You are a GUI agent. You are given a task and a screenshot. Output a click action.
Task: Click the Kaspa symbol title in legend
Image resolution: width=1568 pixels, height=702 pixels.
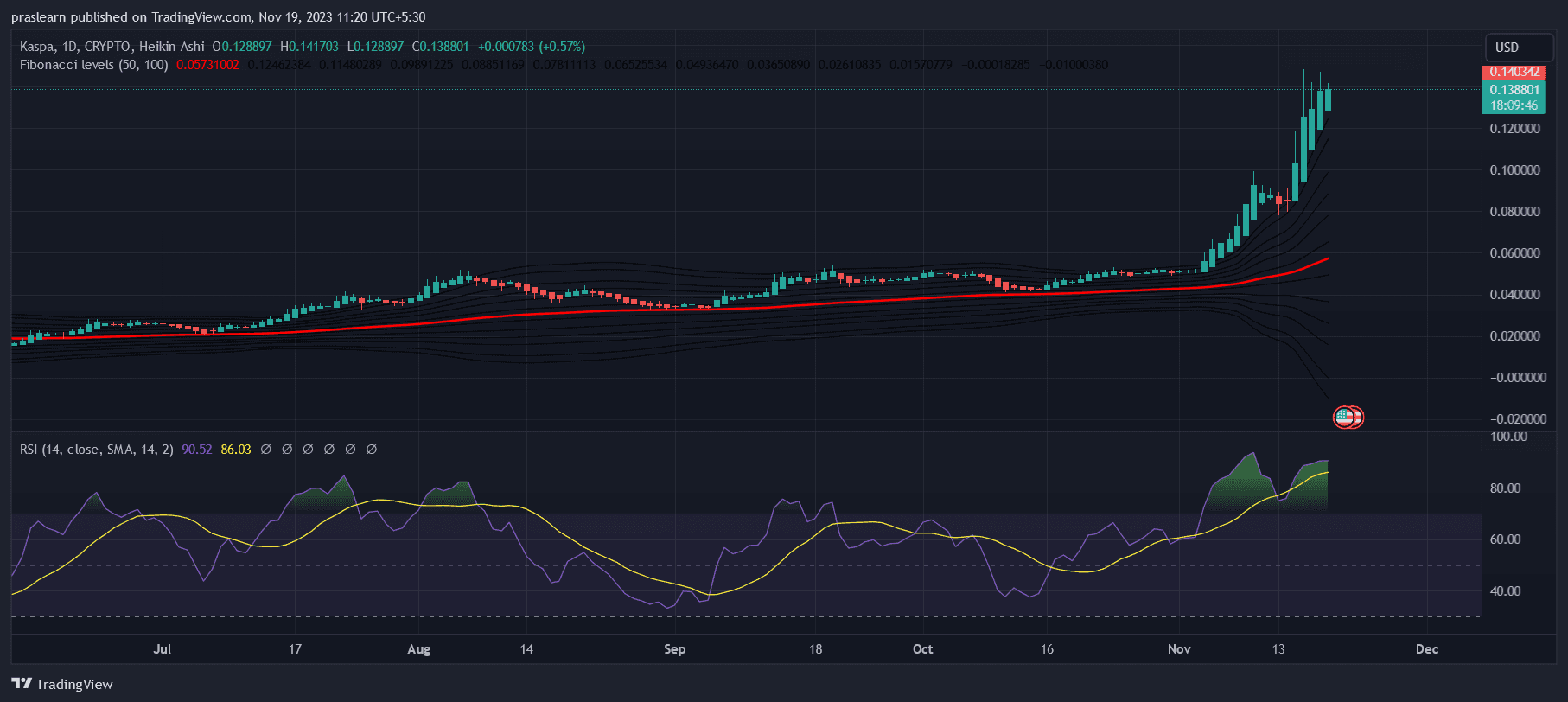coord(112,47)
